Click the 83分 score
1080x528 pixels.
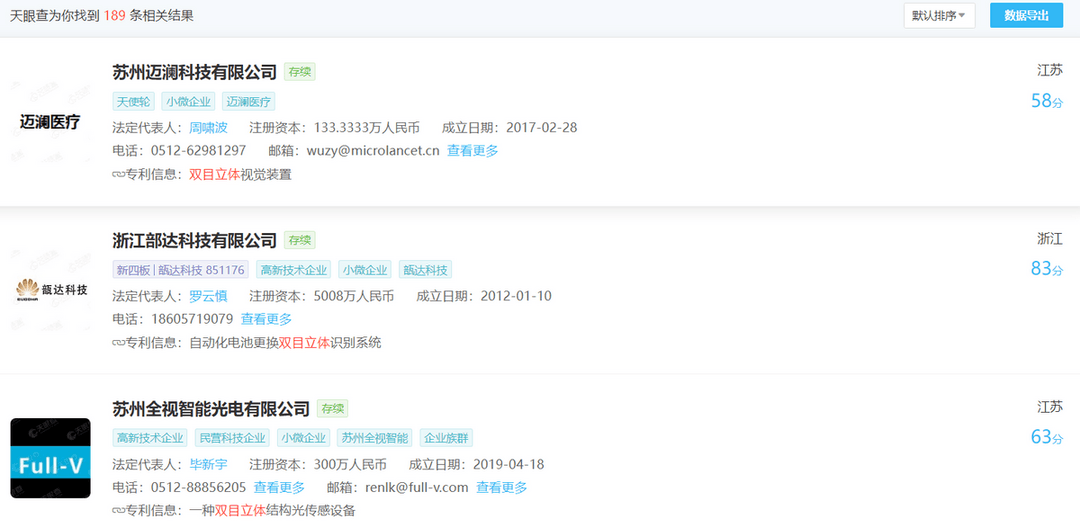coord(1047,268)
